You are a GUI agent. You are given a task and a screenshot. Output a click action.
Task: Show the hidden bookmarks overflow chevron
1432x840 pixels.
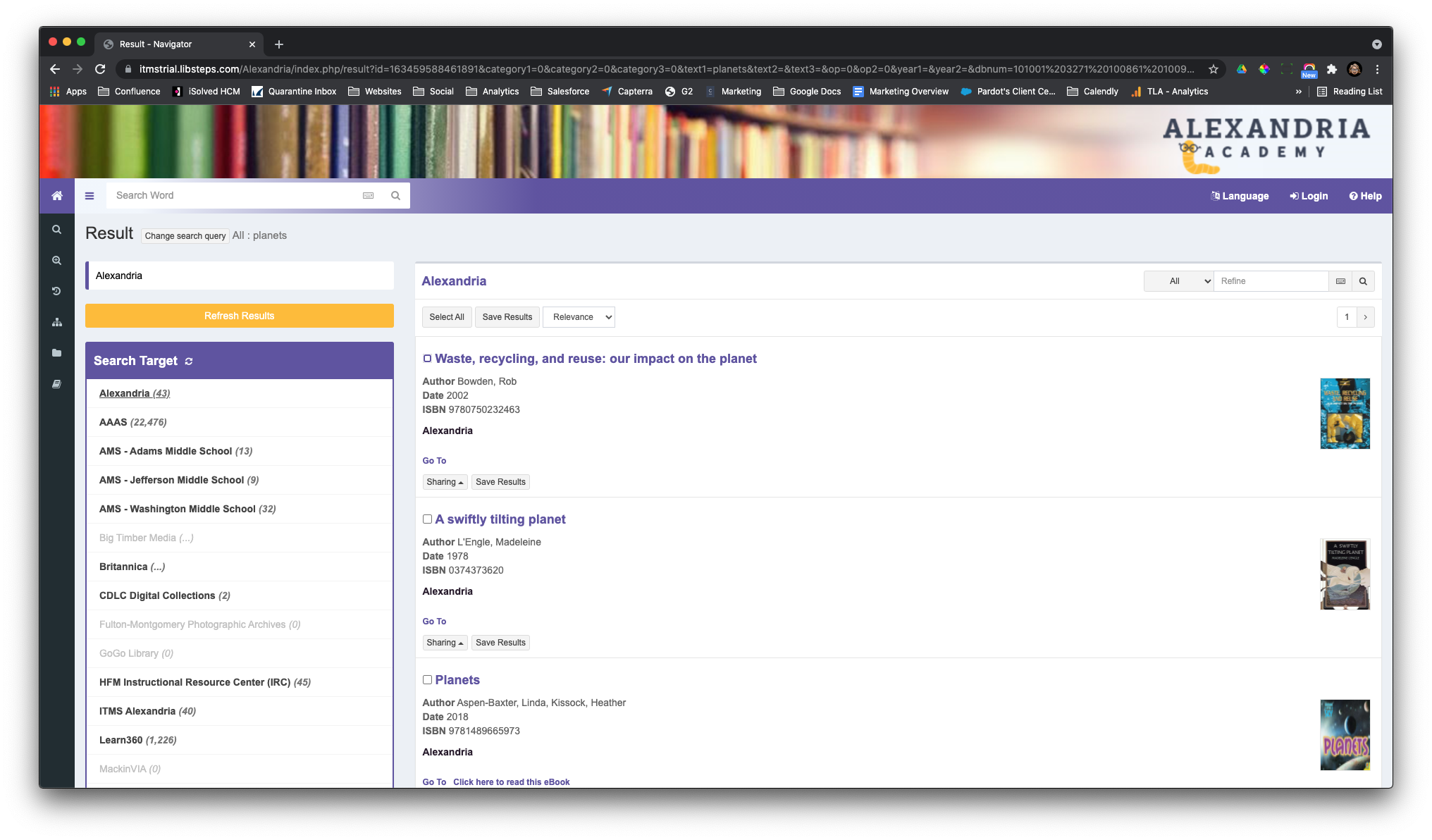click(x=1299, y=92)
